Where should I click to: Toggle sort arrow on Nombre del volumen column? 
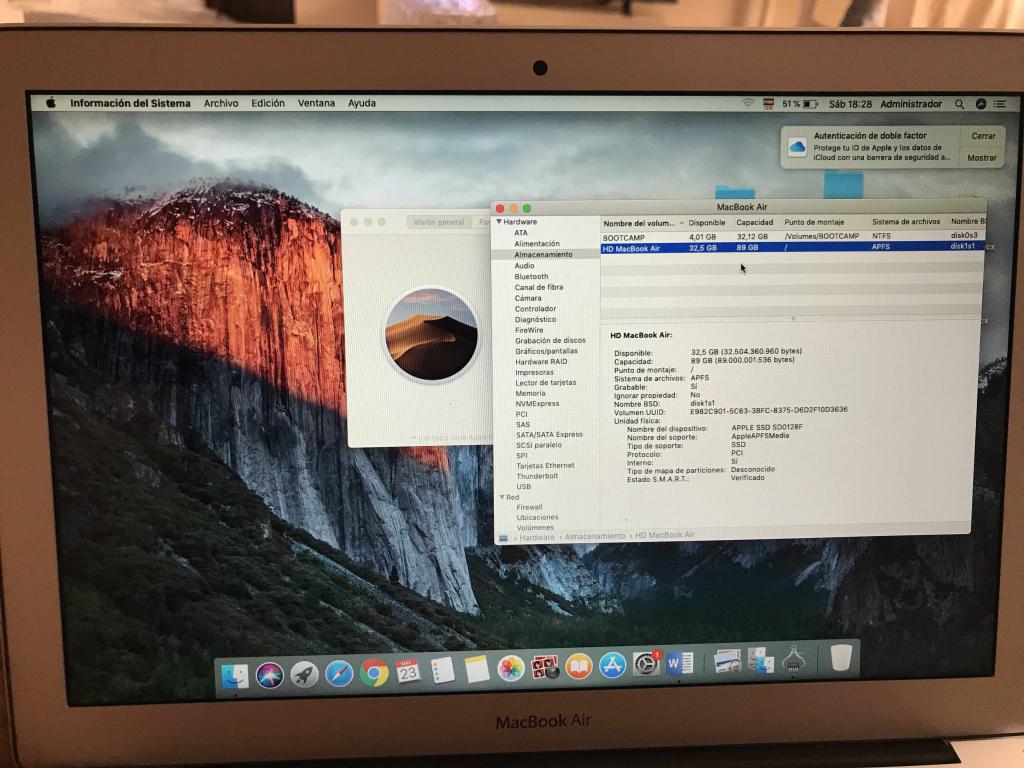[x=681, y=223]
